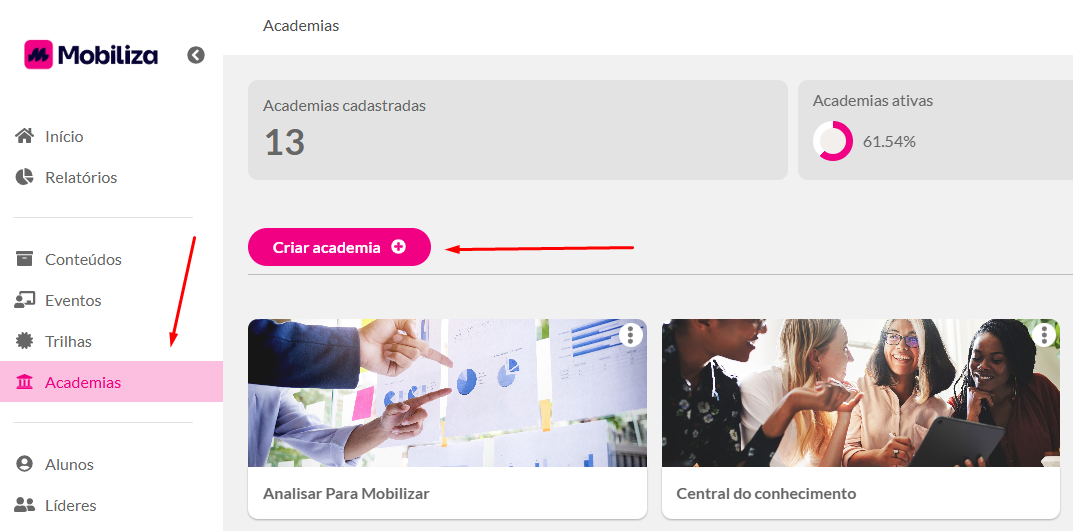This screenshot has width=1073, height=531.
Task: Select the Academias cadastradas summary card
Action: click(517, 130)
